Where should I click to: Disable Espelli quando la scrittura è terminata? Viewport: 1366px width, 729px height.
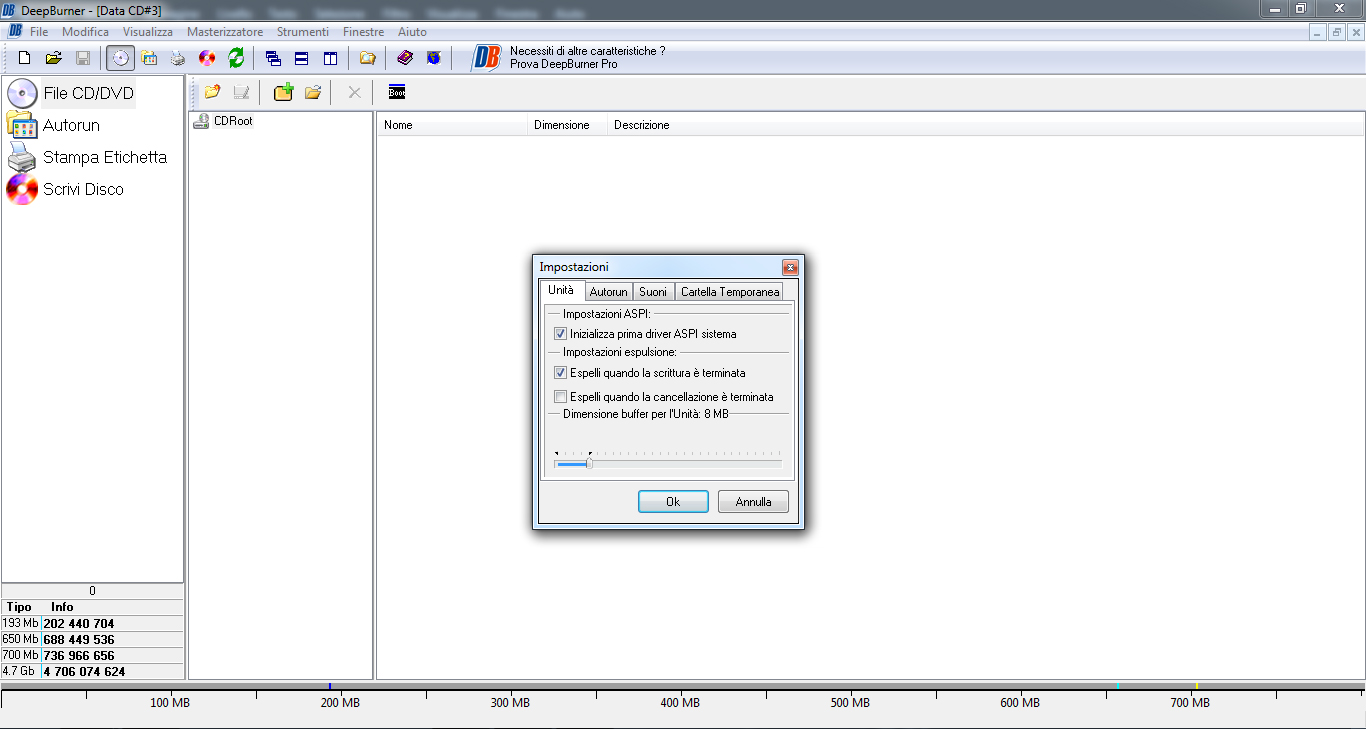[560, 373]
